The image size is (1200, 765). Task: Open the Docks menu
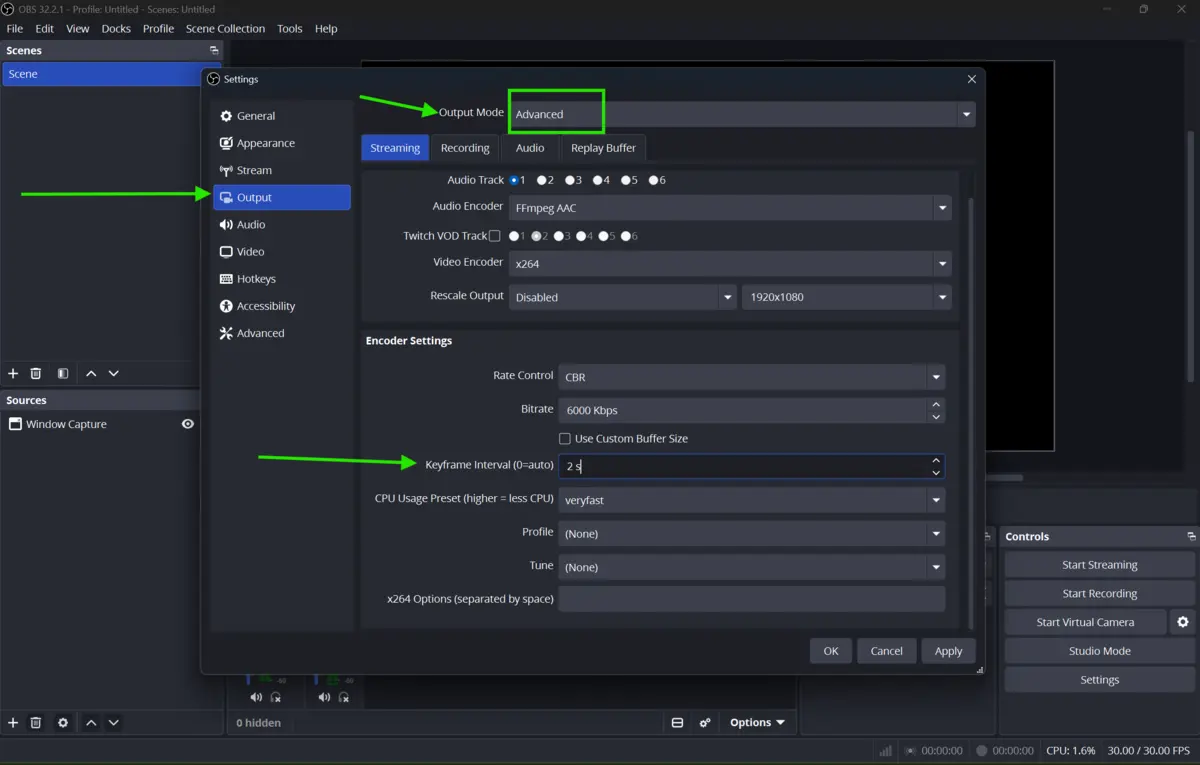tap(116, 28)
